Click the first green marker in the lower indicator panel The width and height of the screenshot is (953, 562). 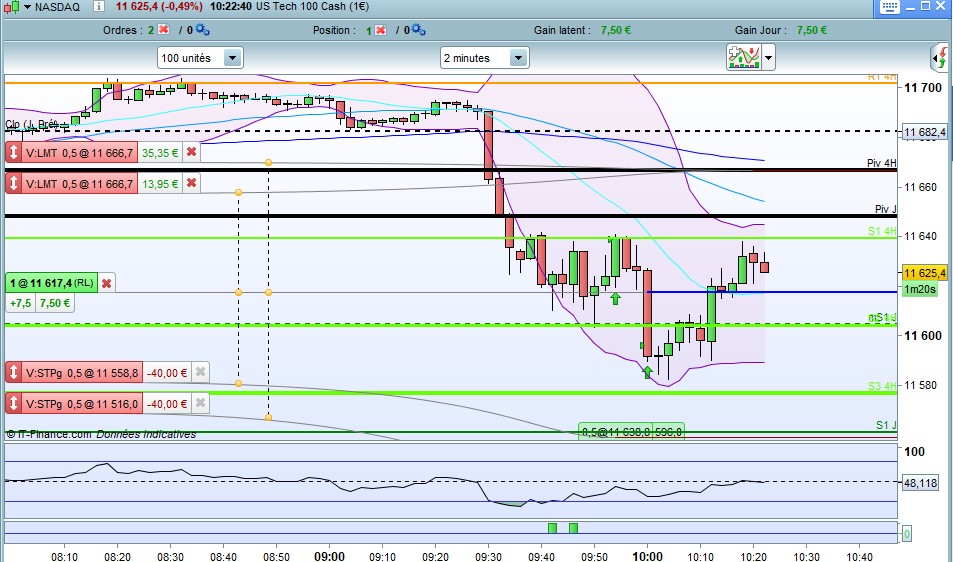point(552,528)
